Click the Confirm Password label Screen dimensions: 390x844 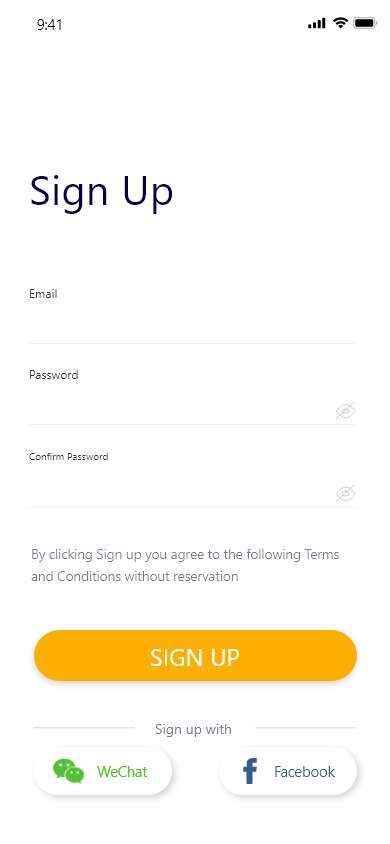(x=68, y=456)
